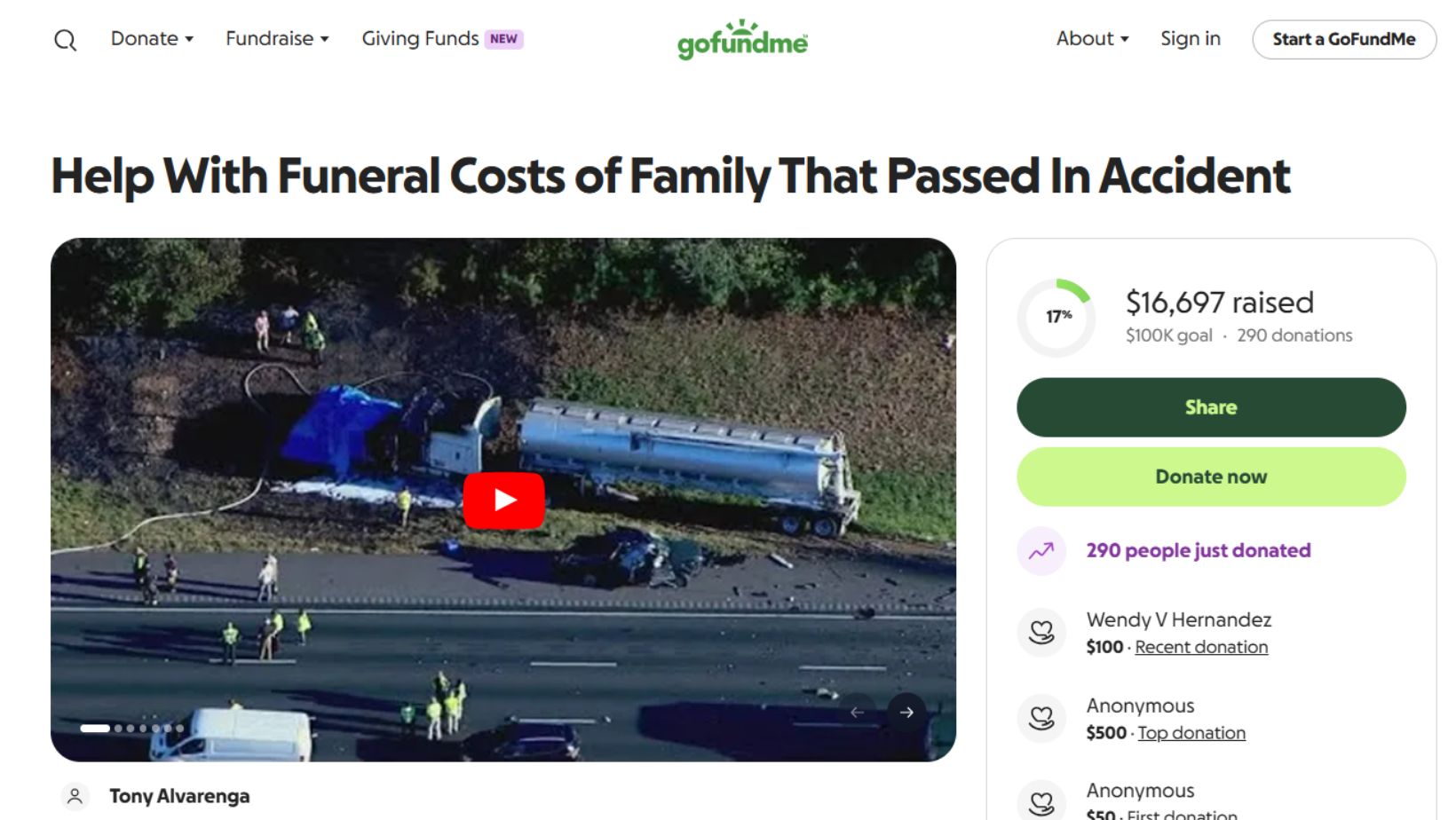Image resolution: width=1456 pixels, height=820 pixels.
Task: Click heart icon next to $500 Anonymous donor
Action: coord(1041,718)
